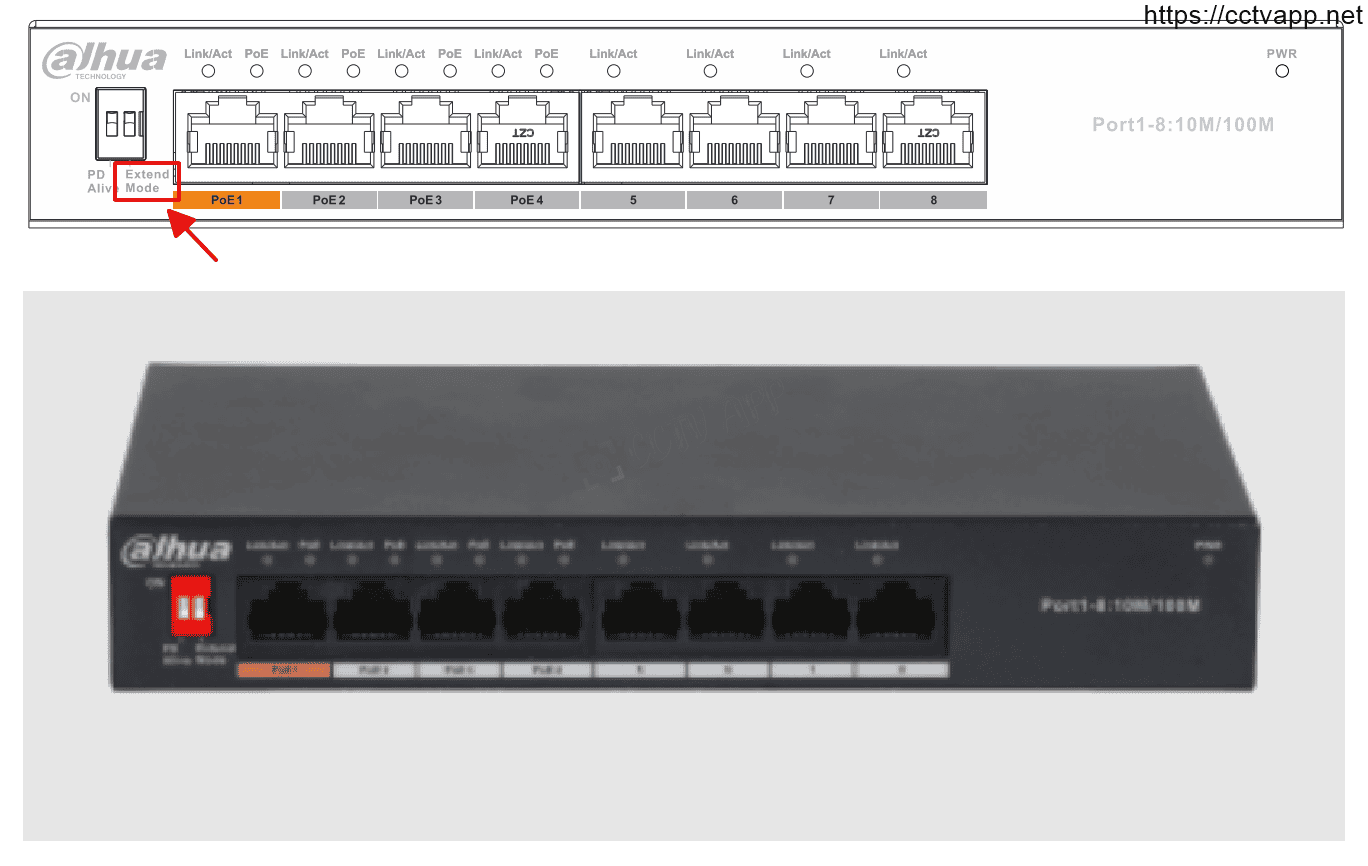Open the https://cctvapp.net link
The width and height of the screenshot is (1368, 866).
point(1252,14)
